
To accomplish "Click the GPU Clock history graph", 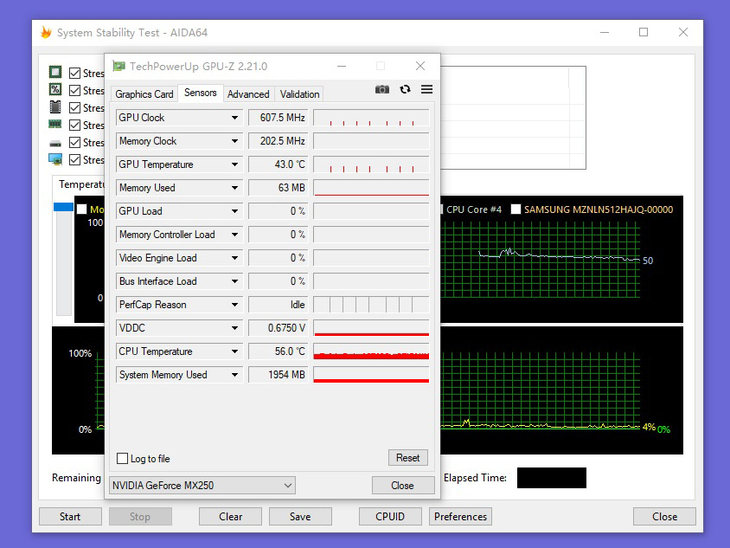I will [x=371, y=118].
